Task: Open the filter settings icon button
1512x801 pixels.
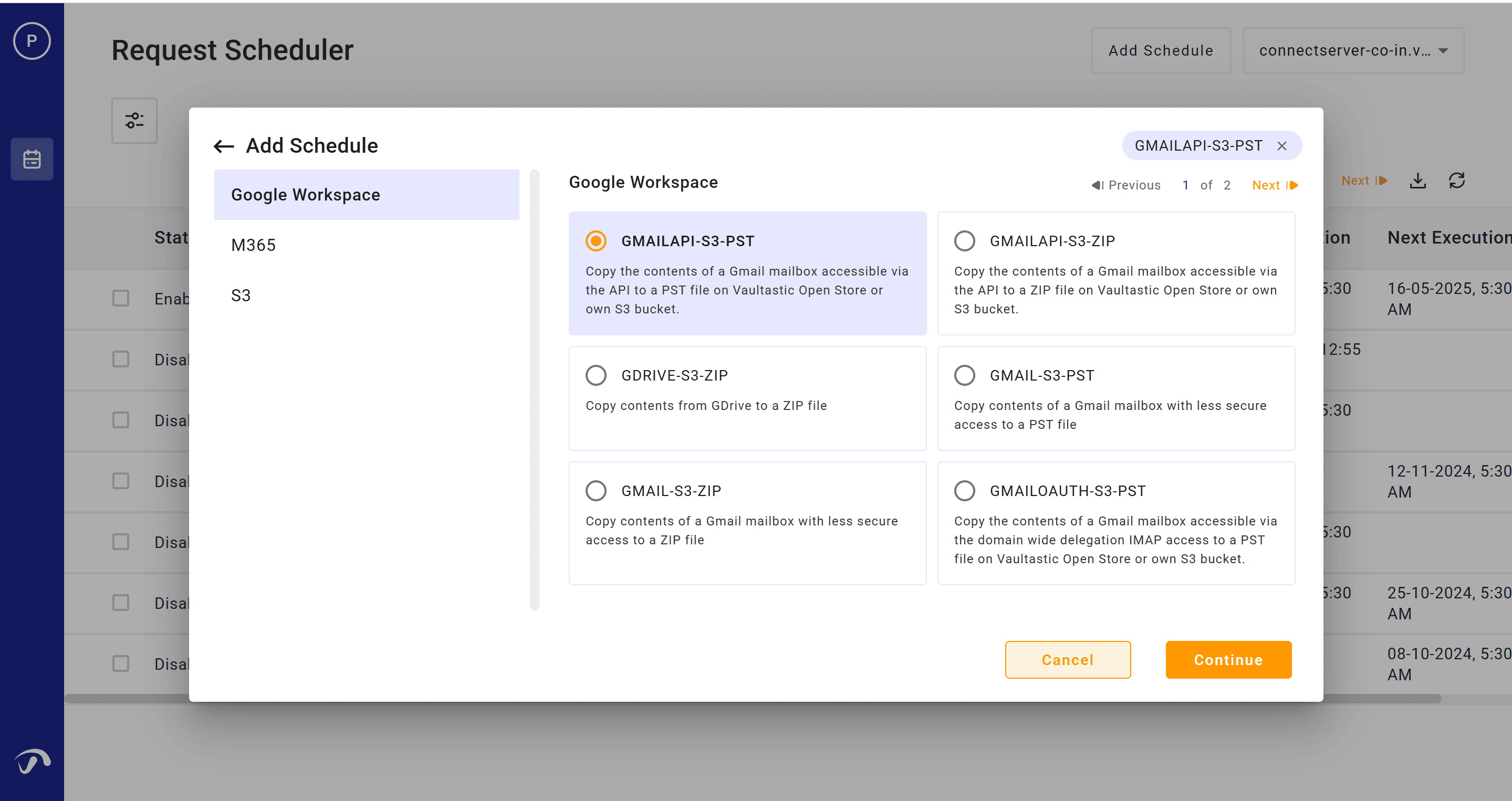Action: pyautogui.click(x=134, y=120)
